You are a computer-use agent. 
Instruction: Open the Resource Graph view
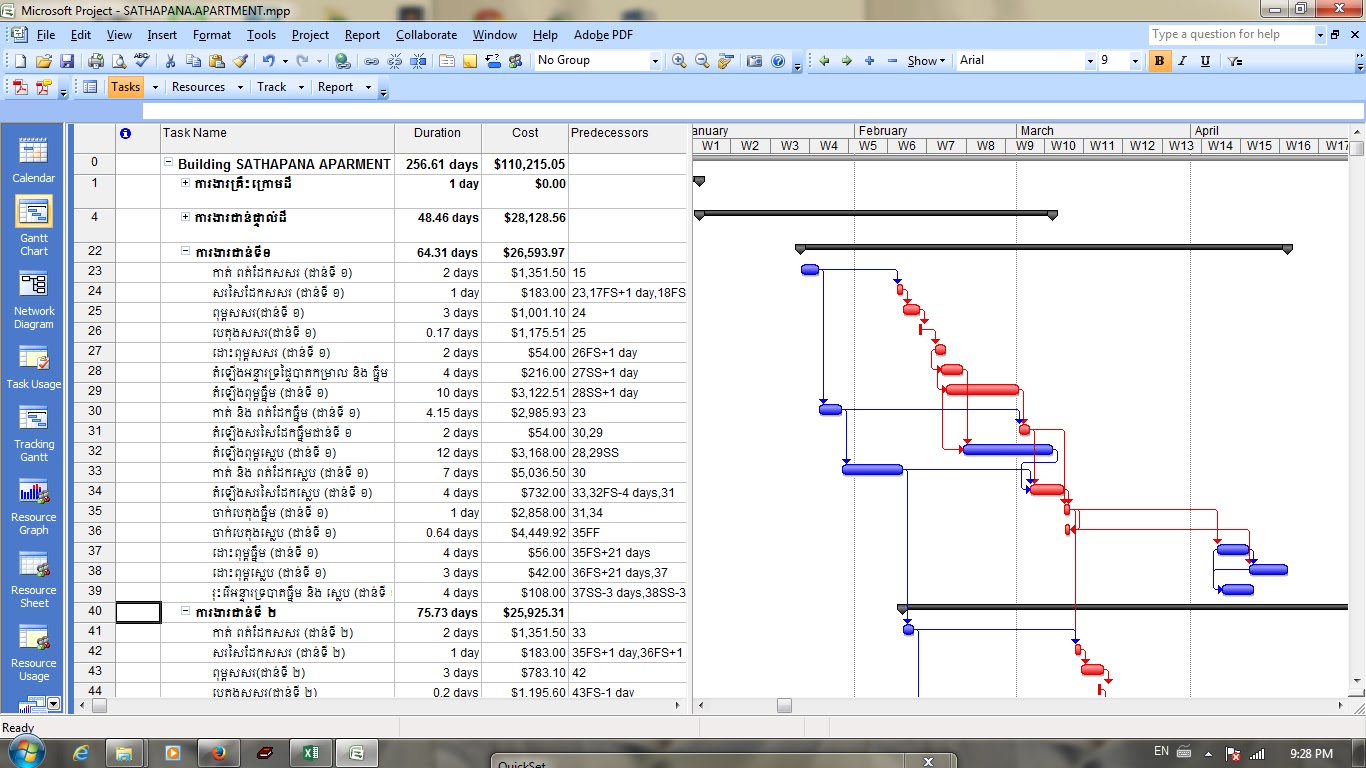click(x=34, y=507)
